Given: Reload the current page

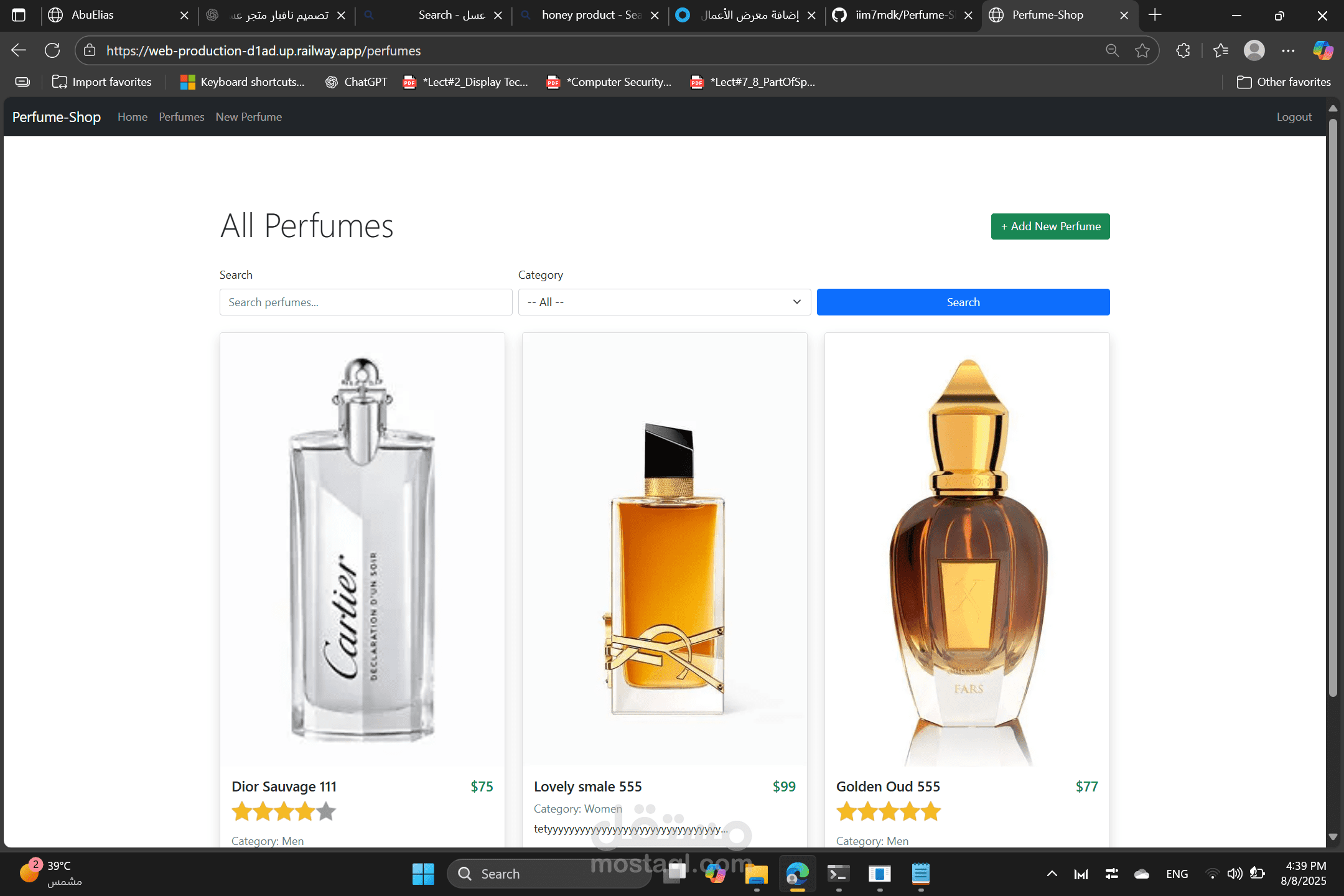Looking at the screenshot, I should (52, 50).
